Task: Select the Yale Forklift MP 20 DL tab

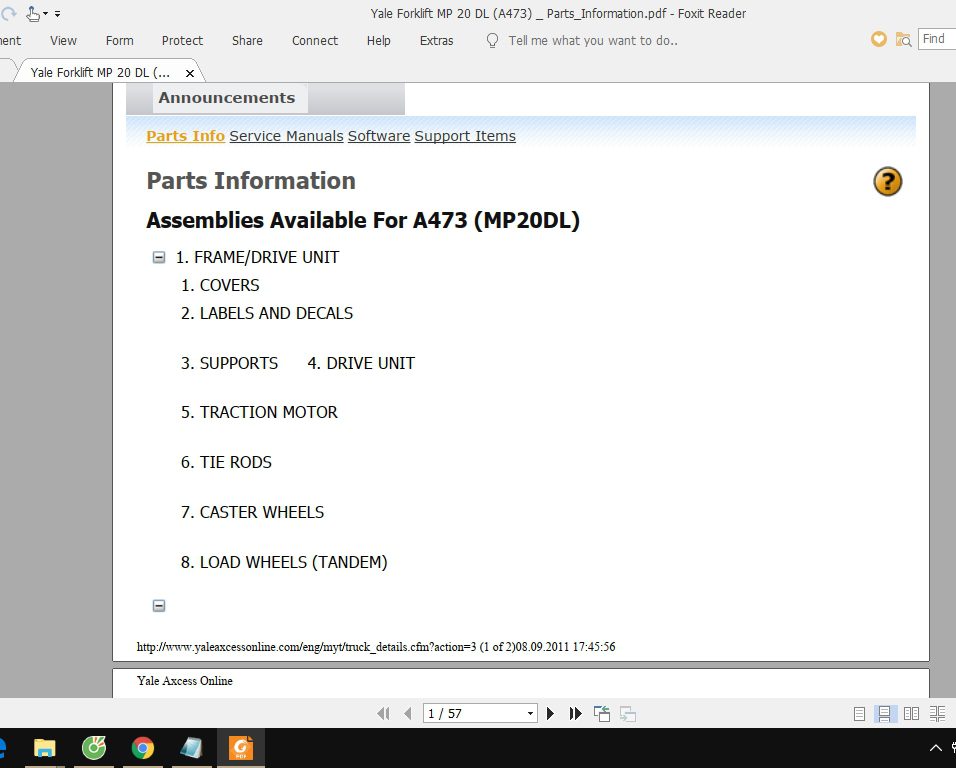Action: tap(101, 73)
